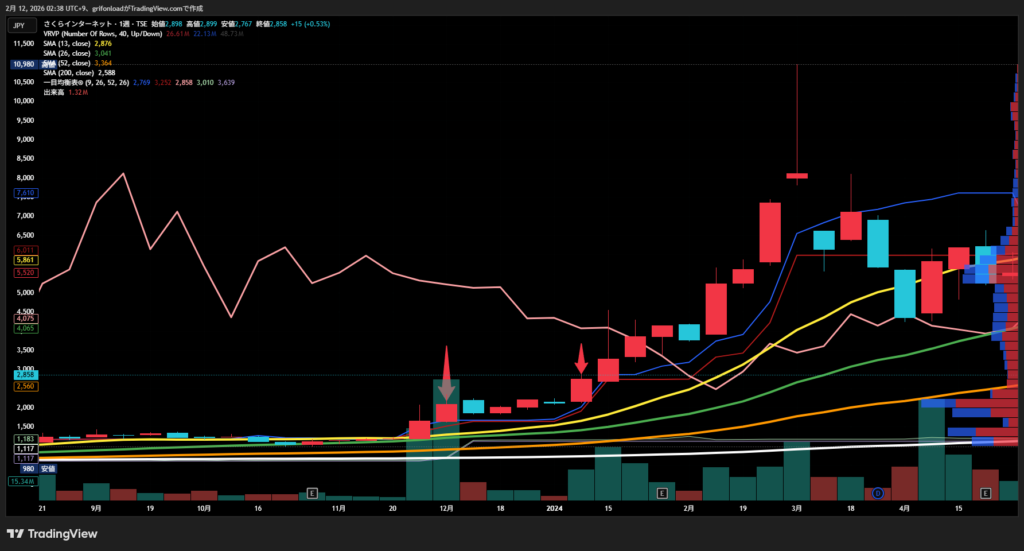Click the さくらインターネット symbol title
The width and height of the screenshot is (1024, 551).
coord(87,23)
